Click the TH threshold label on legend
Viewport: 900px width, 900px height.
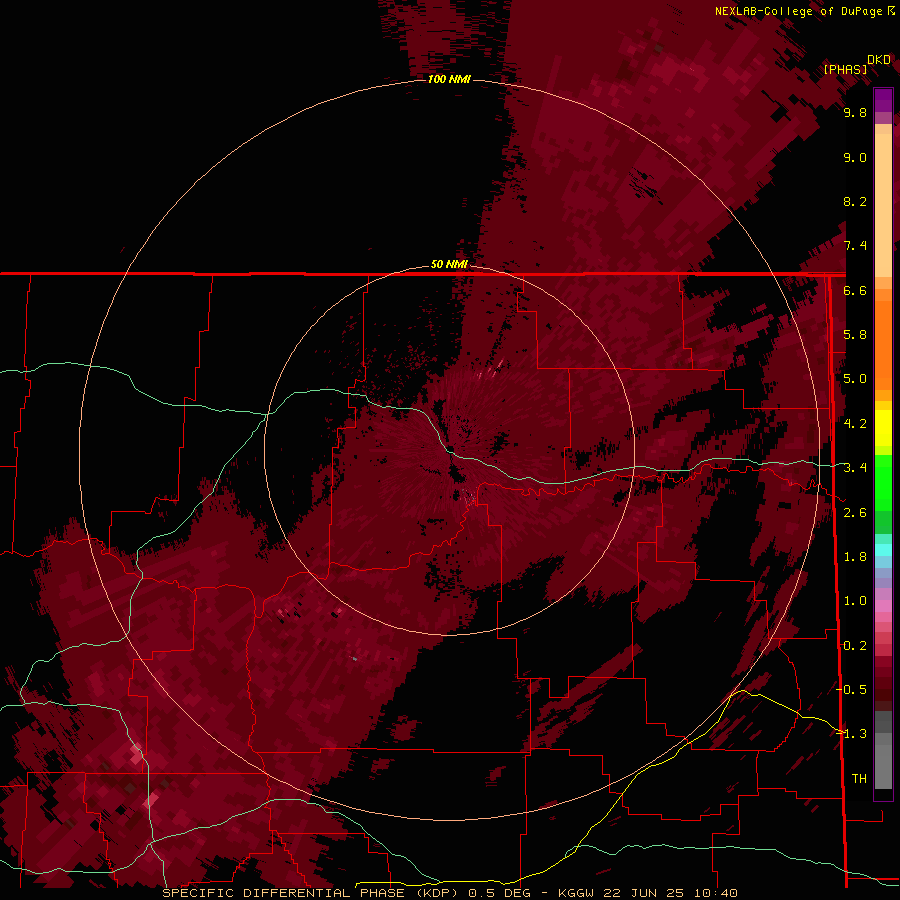click(859, 779)
